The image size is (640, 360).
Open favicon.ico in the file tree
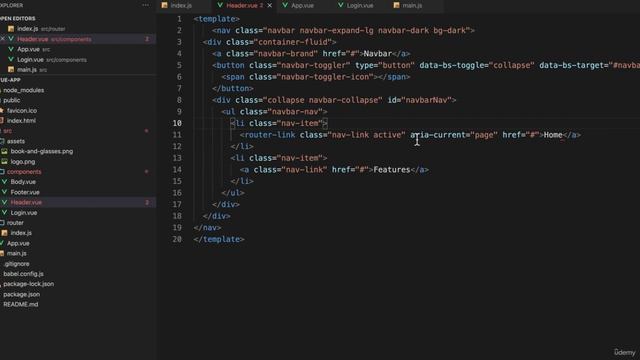22,111
